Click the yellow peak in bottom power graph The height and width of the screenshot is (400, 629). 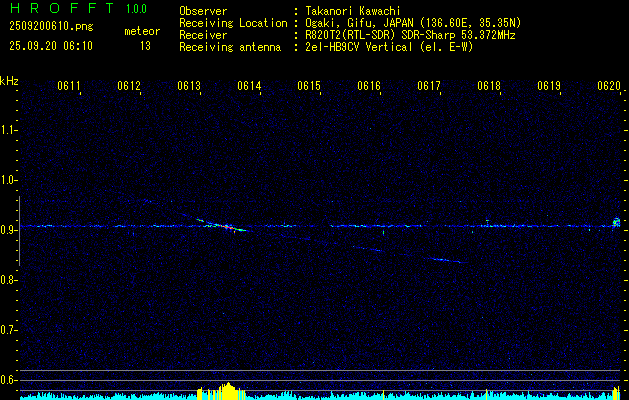tap(227, 390)
